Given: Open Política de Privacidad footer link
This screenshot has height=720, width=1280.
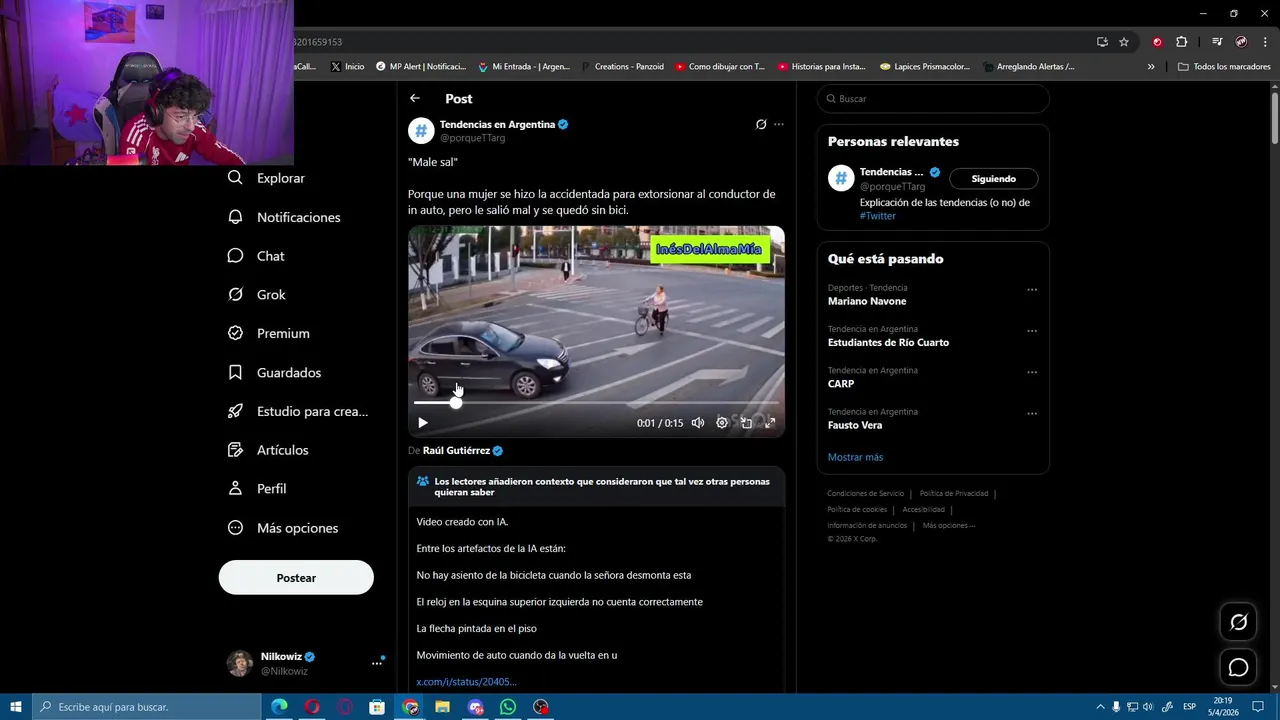Looking at the screenshot, I should (x=954, y=494).
